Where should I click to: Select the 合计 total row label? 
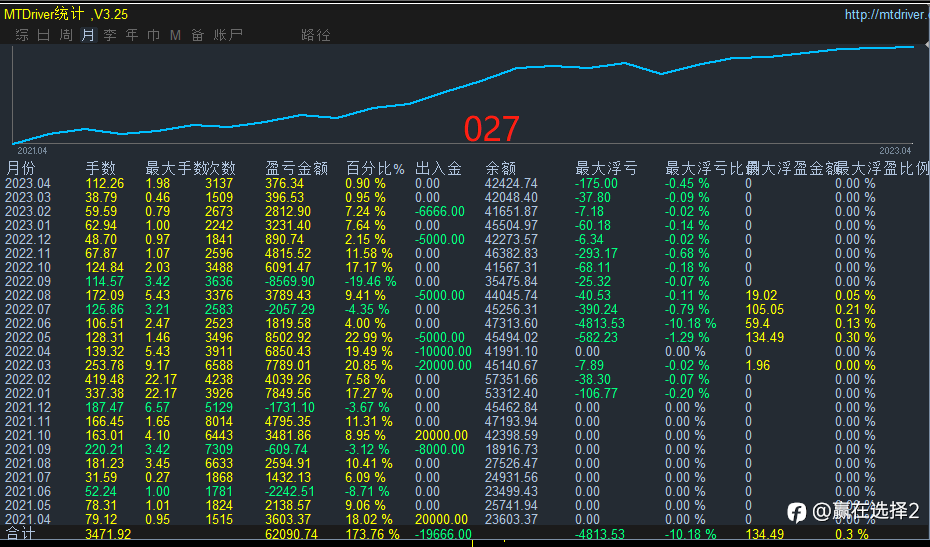click(x=21, y=535)
